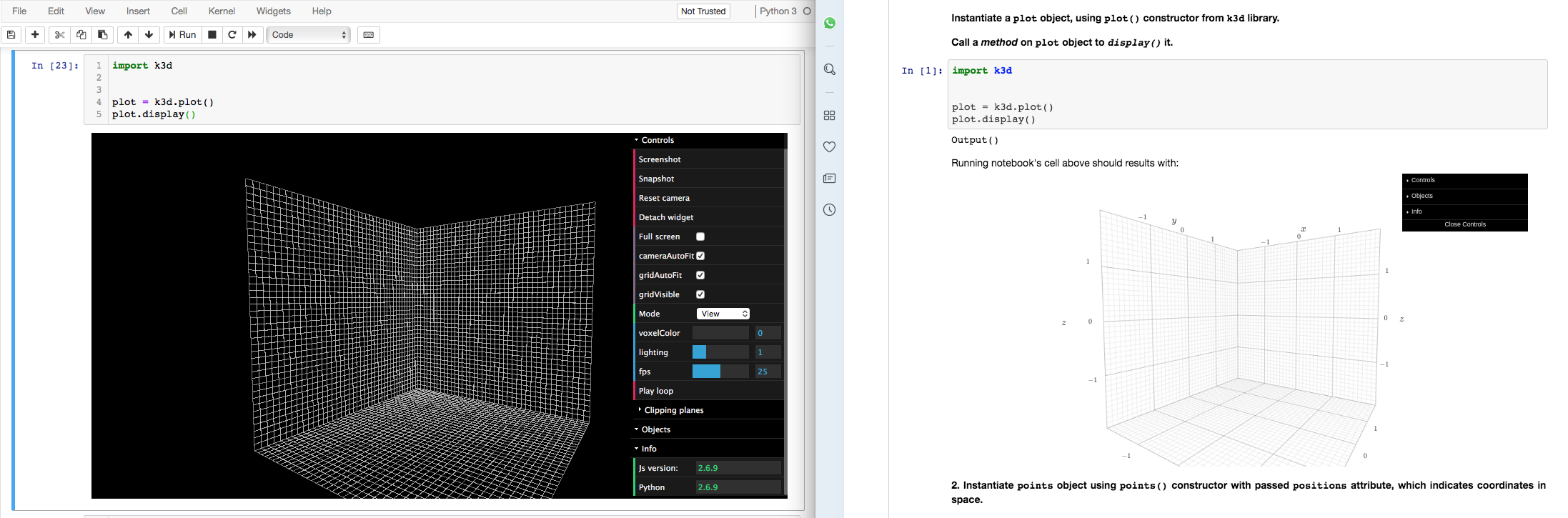
Task: Move the selected cell up with the arrow icon
Action: click(128, 34)
